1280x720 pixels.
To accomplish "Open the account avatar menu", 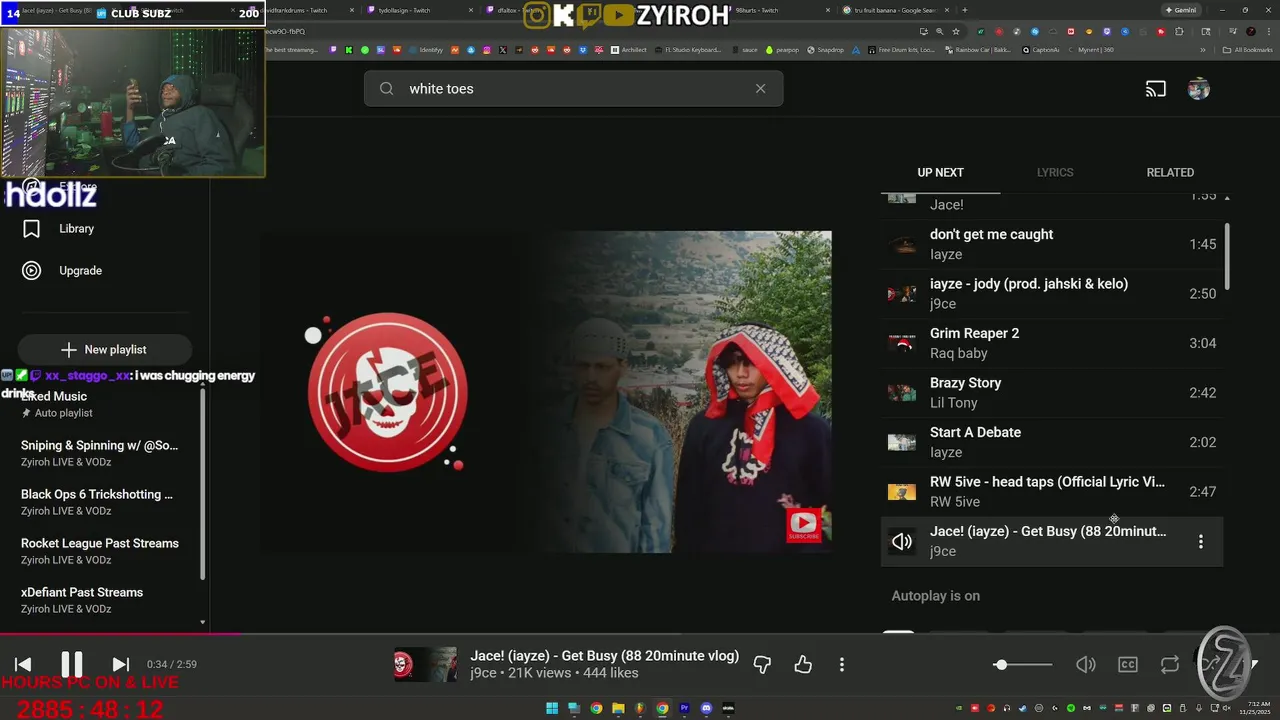I will tap(1199, 89).
